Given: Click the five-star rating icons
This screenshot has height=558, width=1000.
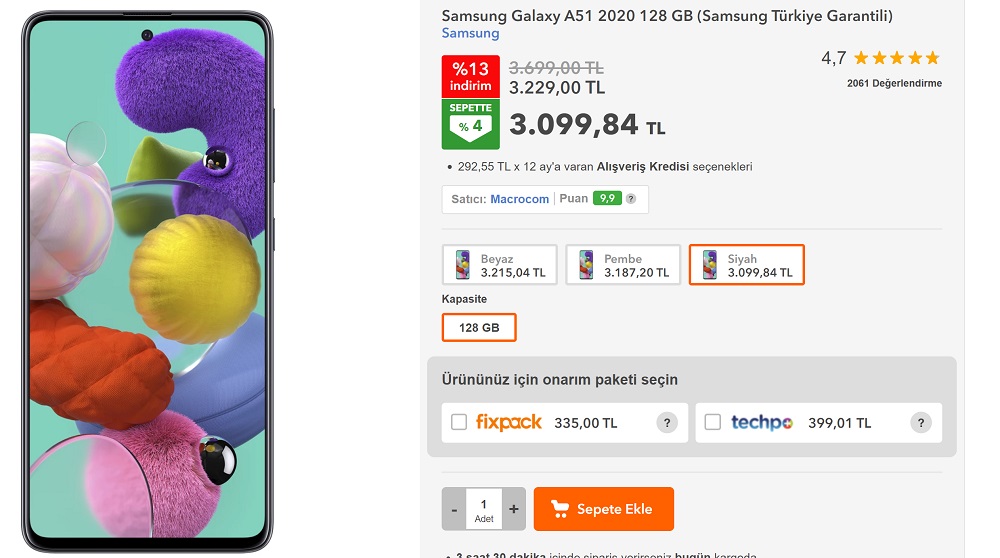Looking at the screenshot, I should click(x=896, y=58).
